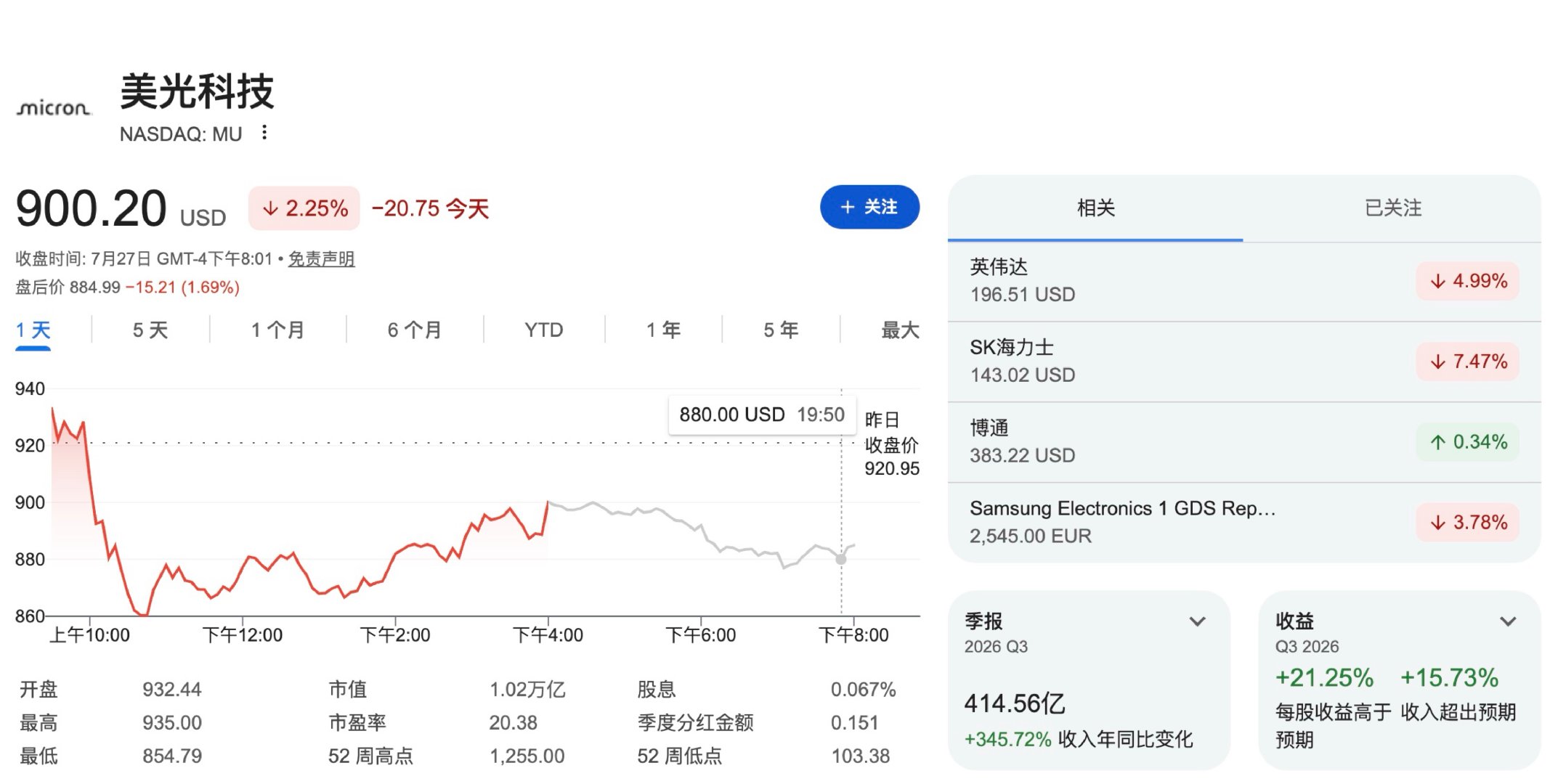Image resolution: width=1558 pixels, height=784 pixels.
Task: Click the 最高 value 935.00
Action: click(x=172, y=723)
